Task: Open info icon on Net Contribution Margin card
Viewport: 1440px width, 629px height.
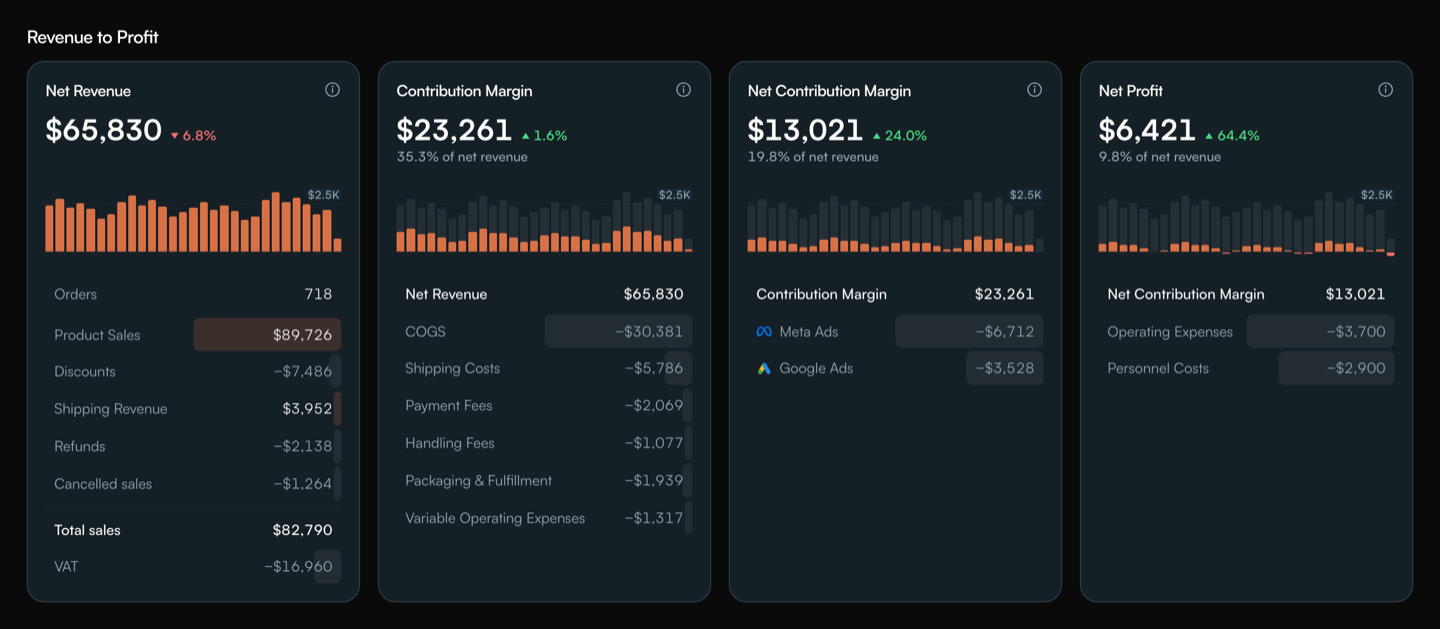Action: pyautogui.click(x=1034, y=90)
